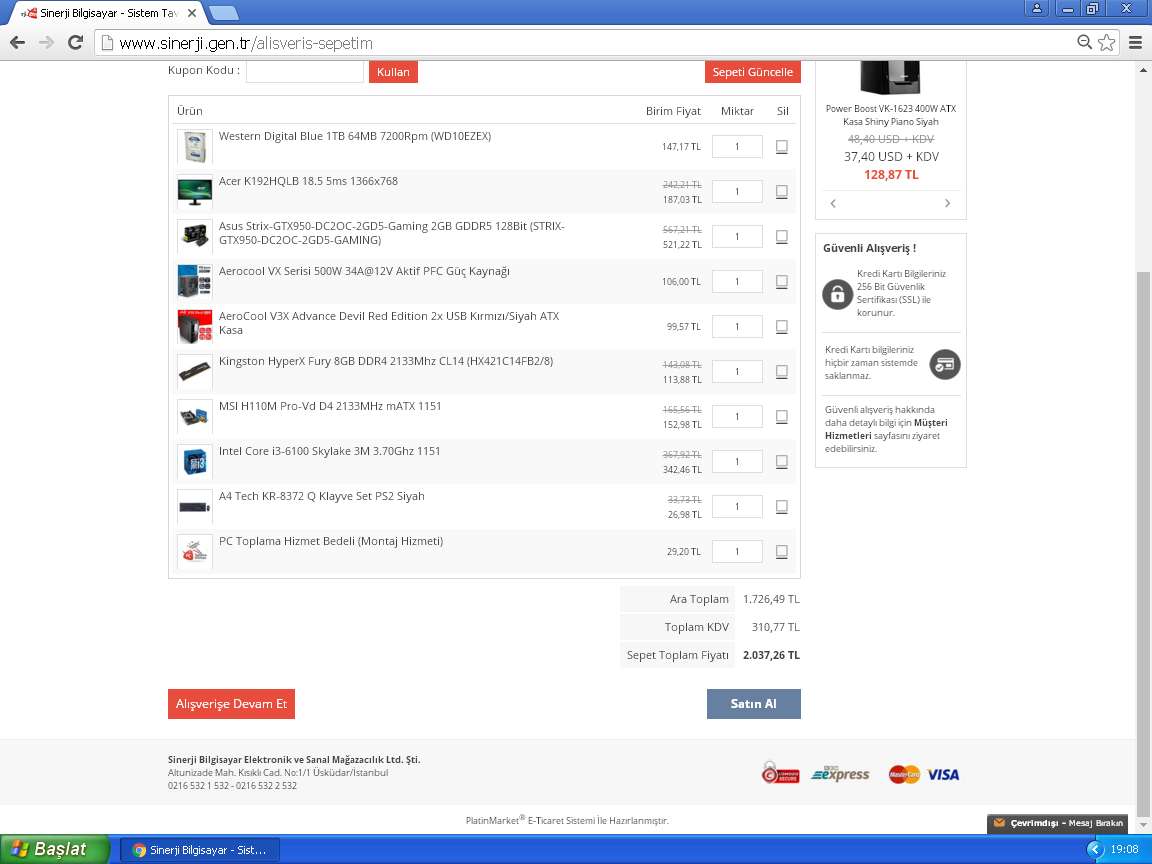This screenshot has height=864, width=1152.
Task: Show previous product in sidebar carousel
Action: pos(833,204)
